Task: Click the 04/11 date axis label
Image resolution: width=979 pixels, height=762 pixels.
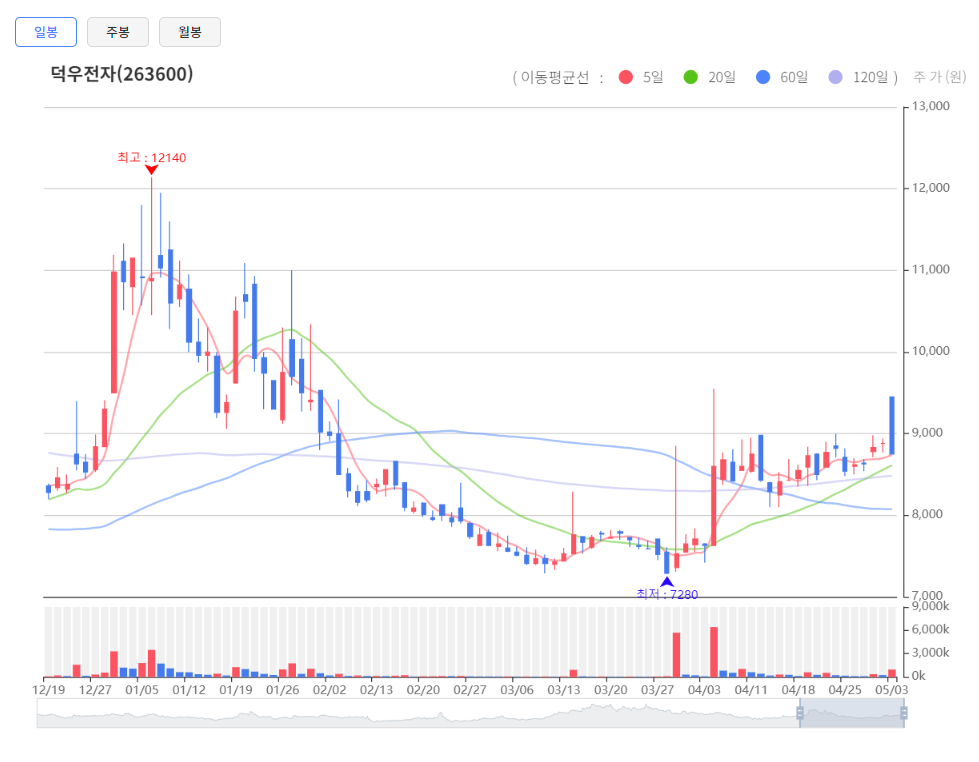Action: [751, 690]
